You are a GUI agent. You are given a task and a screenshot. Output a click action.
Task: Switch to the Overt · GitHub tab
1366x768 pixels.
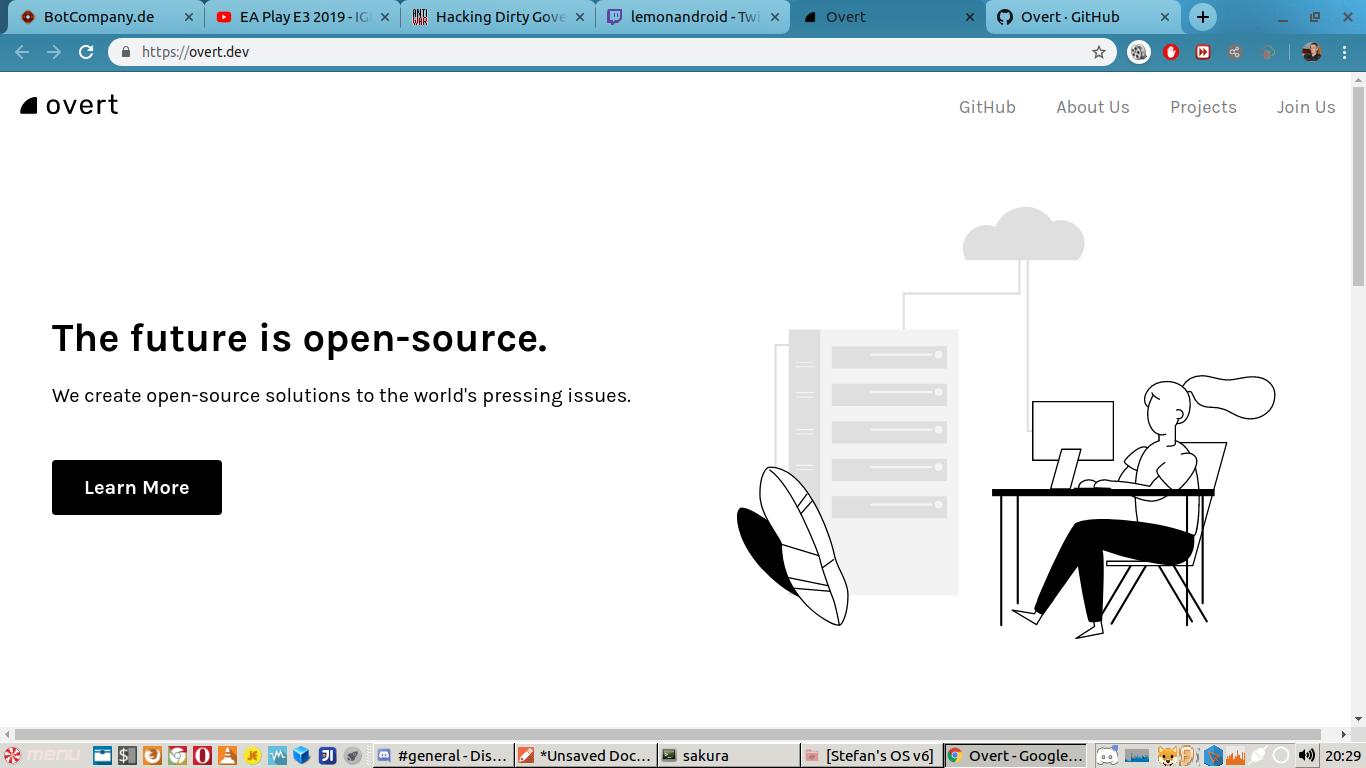(x=1069, y=17)
